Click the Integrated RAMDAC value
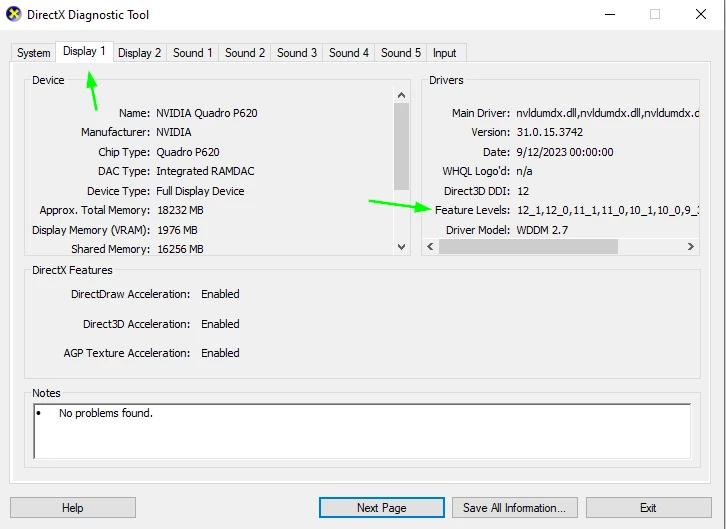 (x=205, y=171)
